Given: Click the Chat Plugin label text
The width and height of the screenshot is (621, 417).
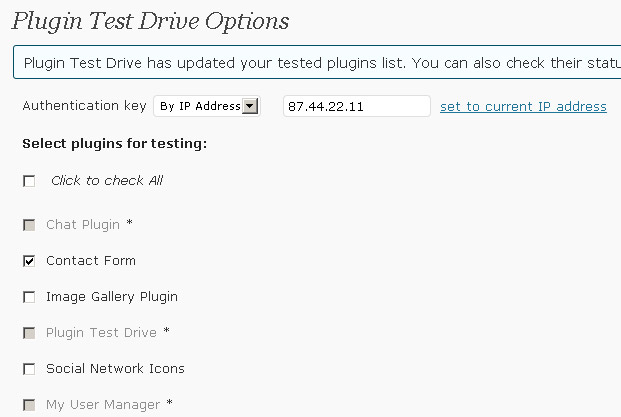Looking at the screenshot, I should tap(83, 225).
